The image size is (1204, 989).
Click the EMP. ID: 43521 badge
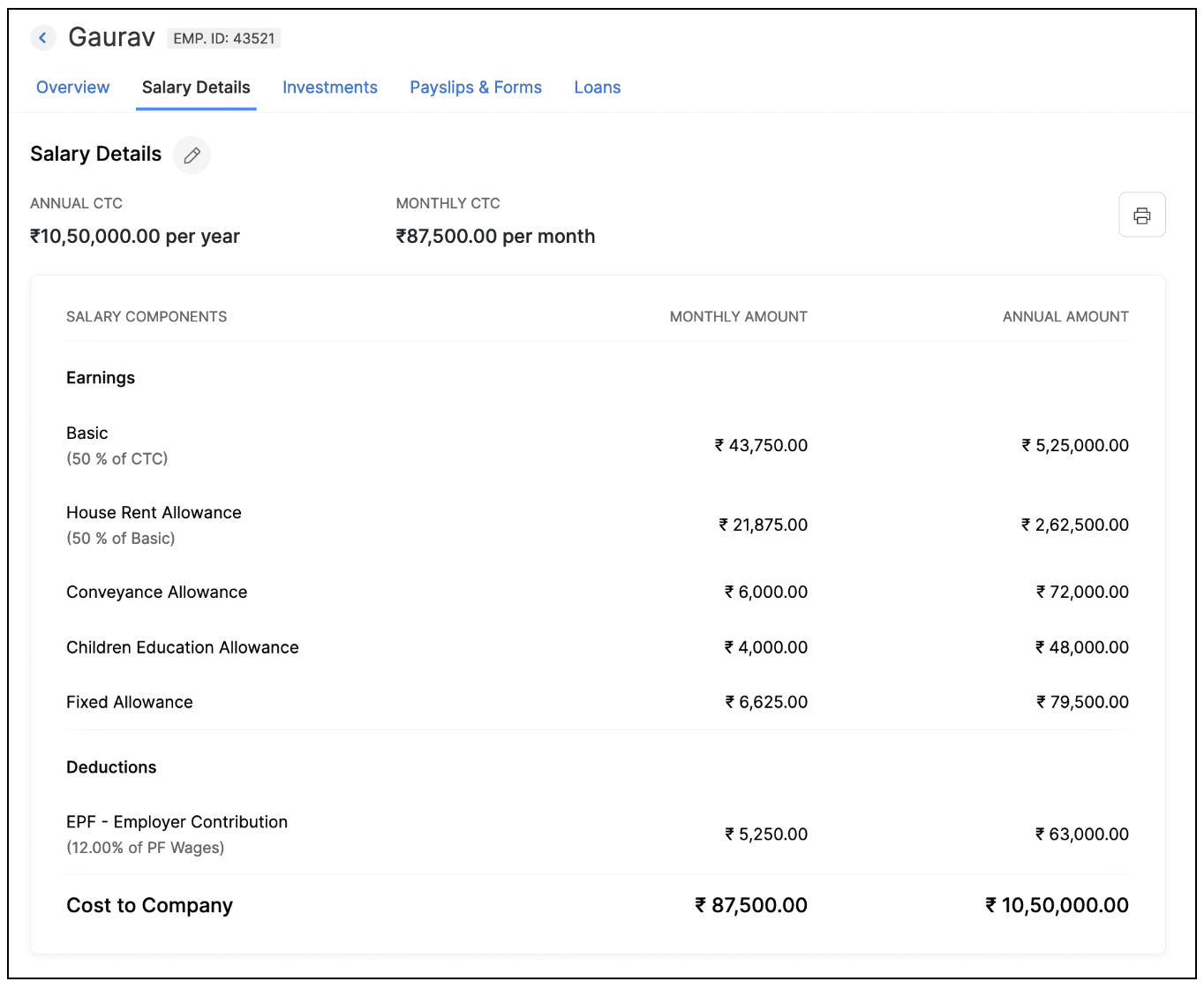tap(224, 39)
